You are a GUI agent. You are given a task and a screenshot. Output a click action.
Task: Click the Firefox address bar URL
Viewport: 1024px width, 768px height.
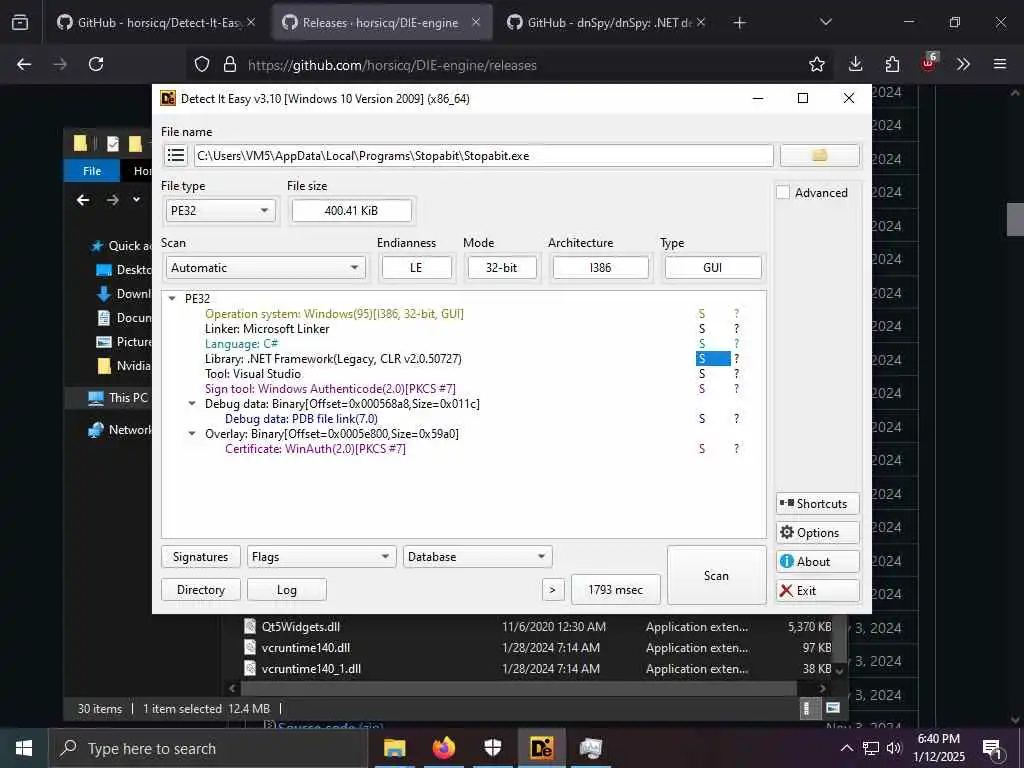tap(392, 65)
